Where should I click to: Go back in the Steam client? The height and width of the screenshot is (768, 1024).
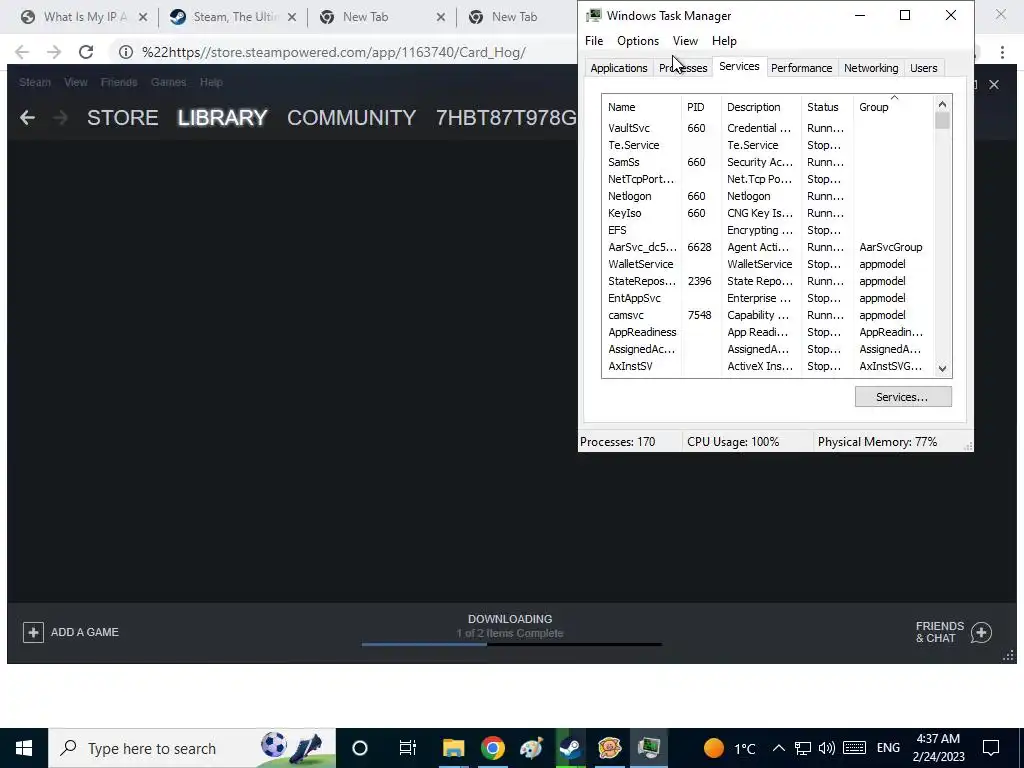(x=27, y=118)
